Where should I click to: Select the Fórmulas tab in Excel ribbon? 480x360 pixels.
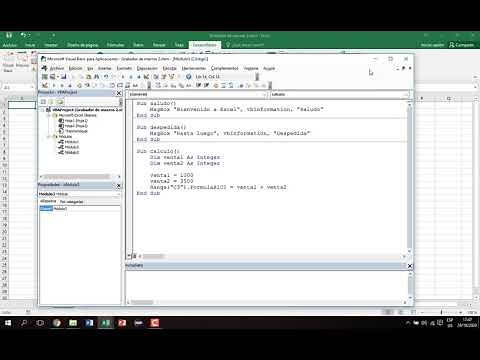coord(115,45)
